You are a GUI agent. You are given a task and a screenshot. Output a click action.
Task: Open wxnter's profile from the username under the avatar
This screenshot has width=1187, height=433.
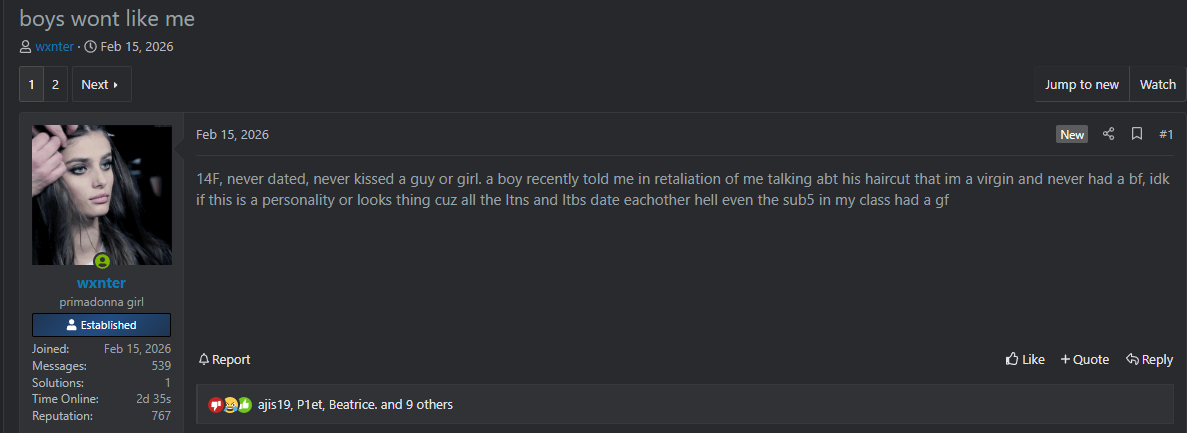tap(101, 283)
